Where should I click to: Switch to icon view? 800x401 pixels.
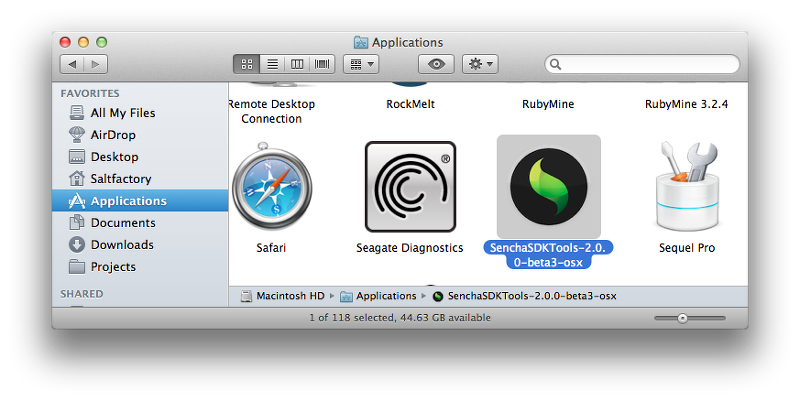click(x=247, y=64)
